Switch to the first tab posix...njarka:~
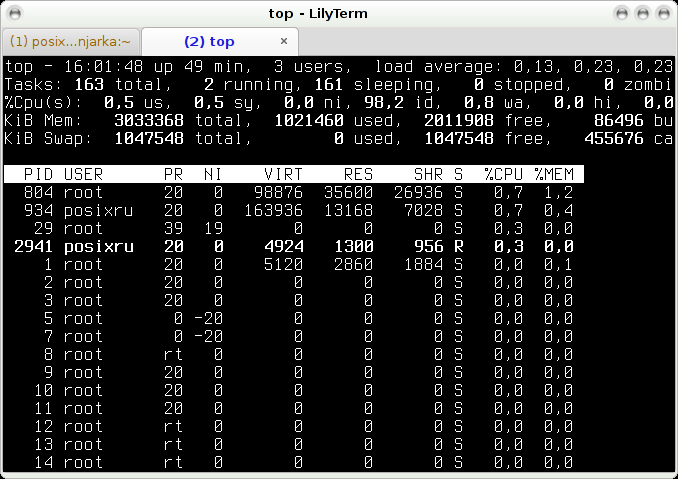 [x=70, y=42]
